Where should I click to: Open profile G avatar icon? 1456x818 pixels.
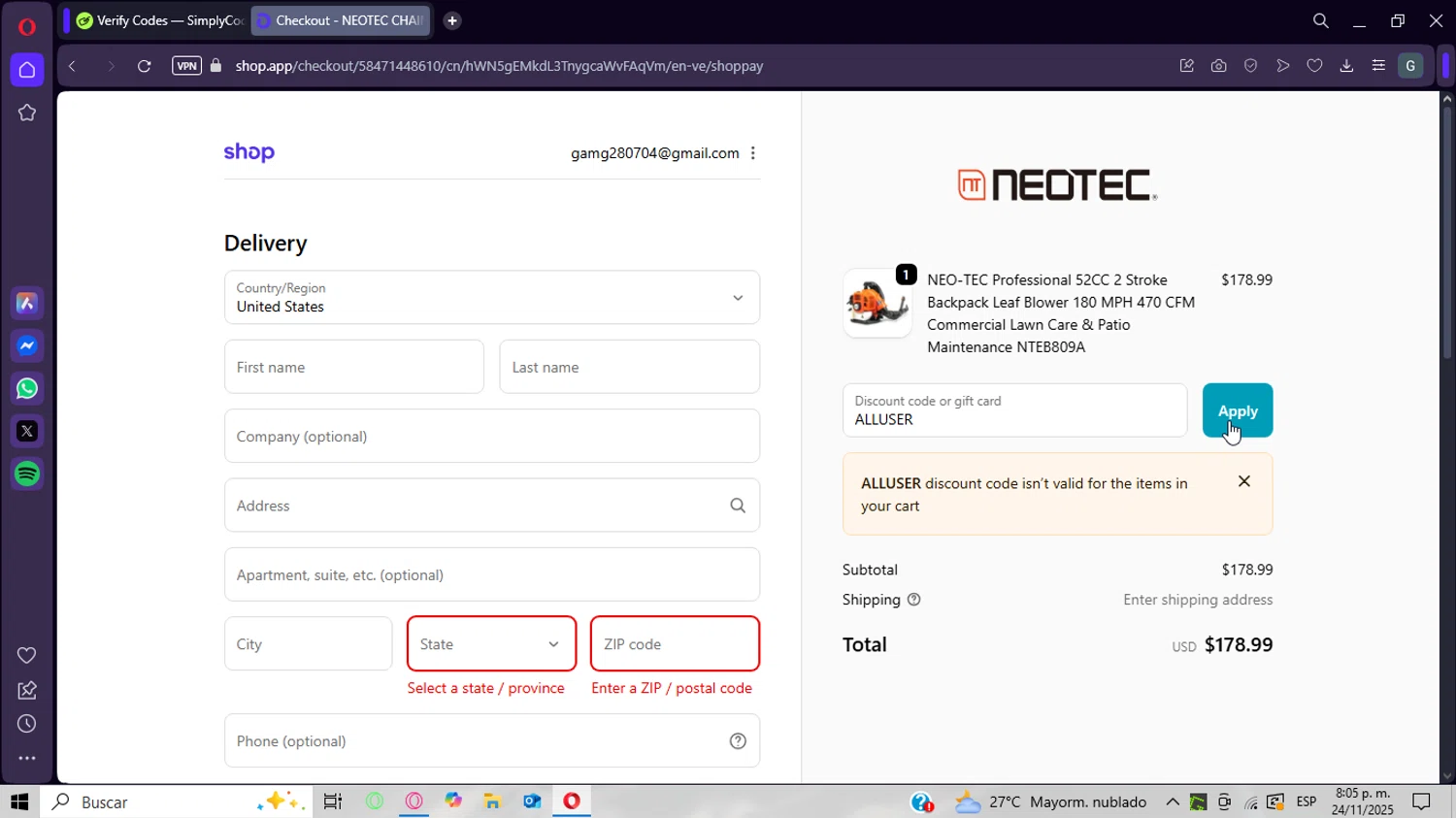coord(1410,66)
